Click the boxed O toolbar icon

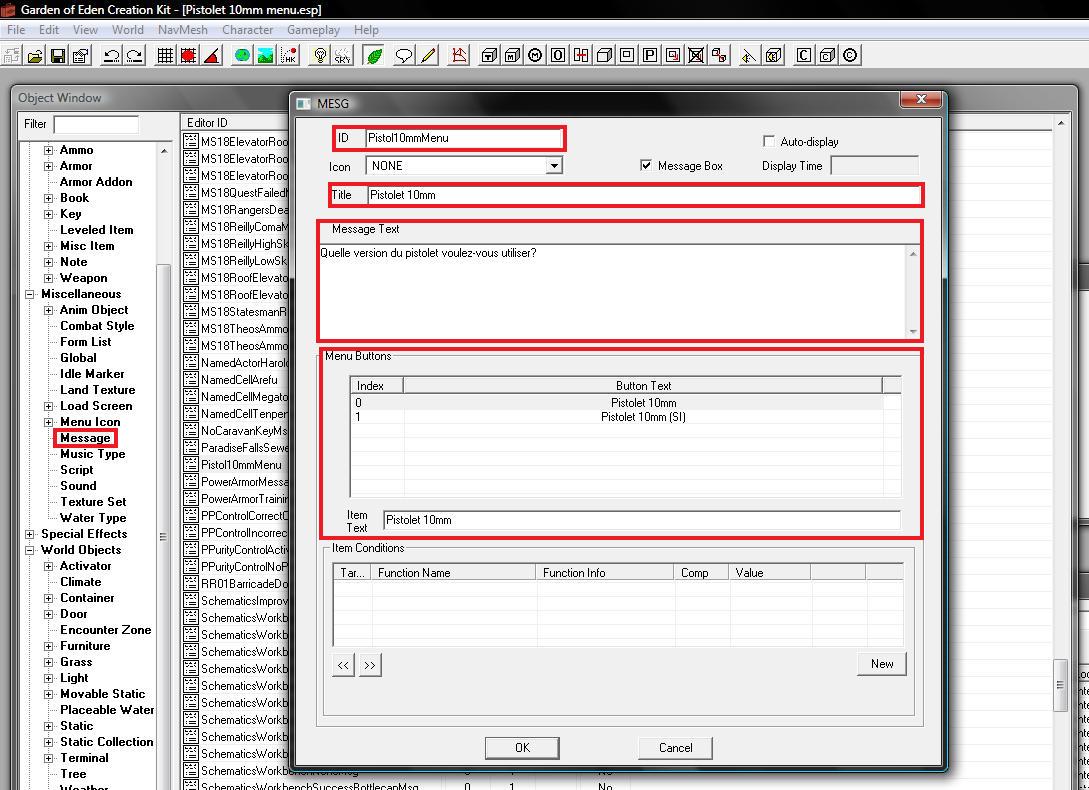558,56
